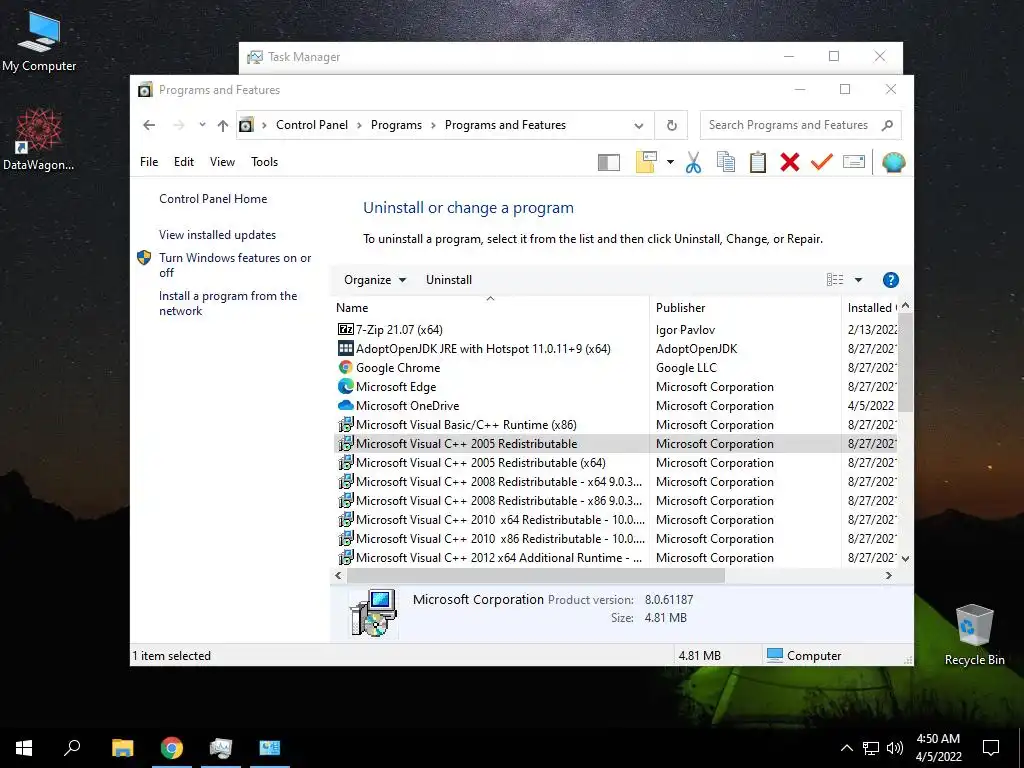The width and height of the screenshot is (1024, 768).
Task: Click the scissors Cut icon
Action: (693, 162)
